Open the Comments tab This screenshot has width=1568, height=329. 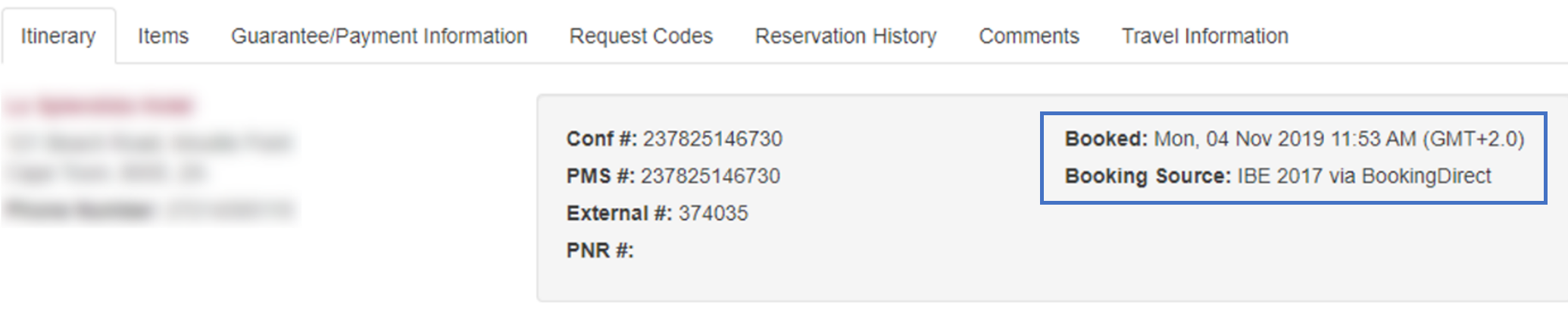[1029, 36]
